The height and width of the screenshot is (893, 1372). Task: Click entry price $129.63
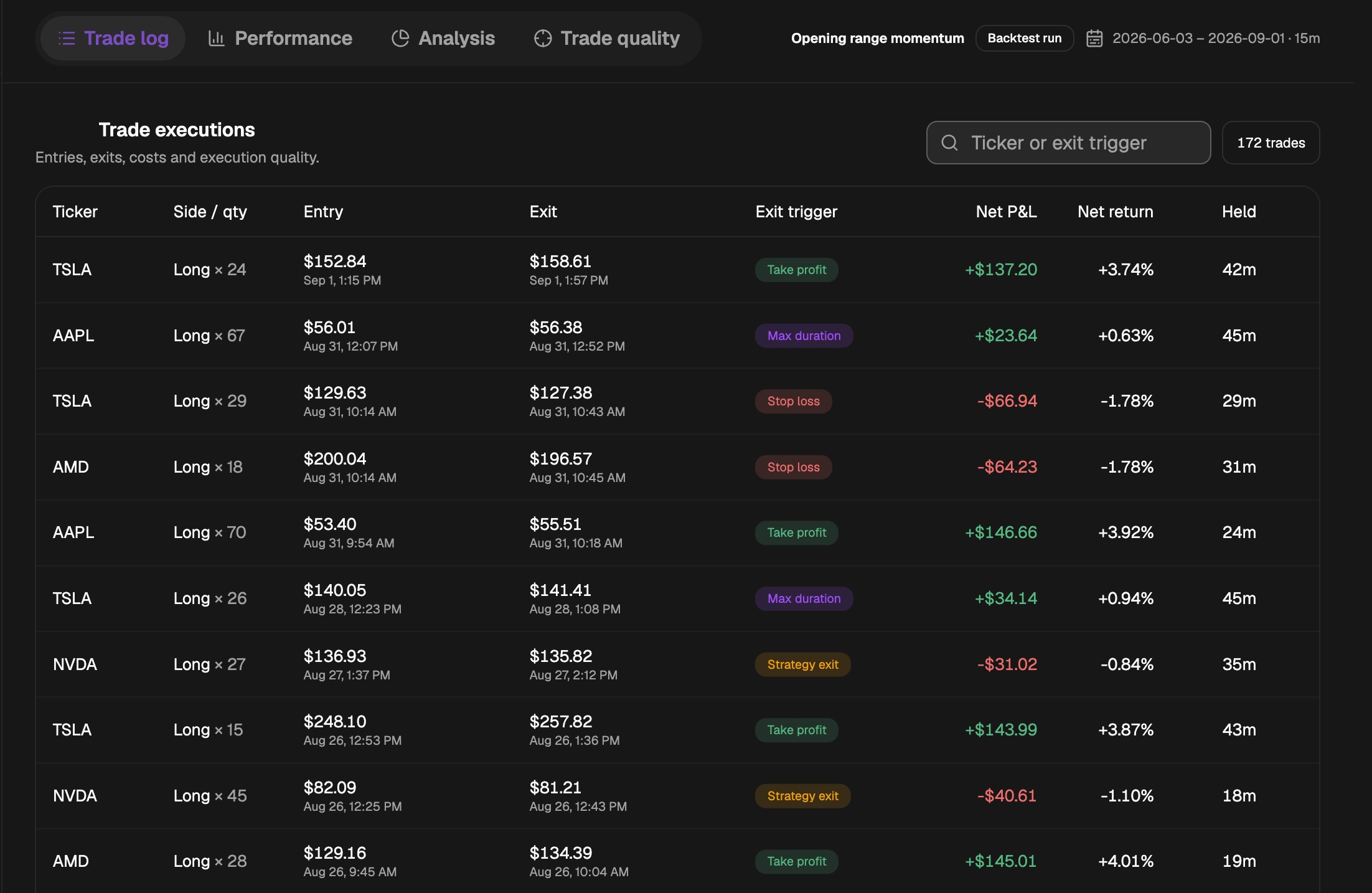coord(335,393)
